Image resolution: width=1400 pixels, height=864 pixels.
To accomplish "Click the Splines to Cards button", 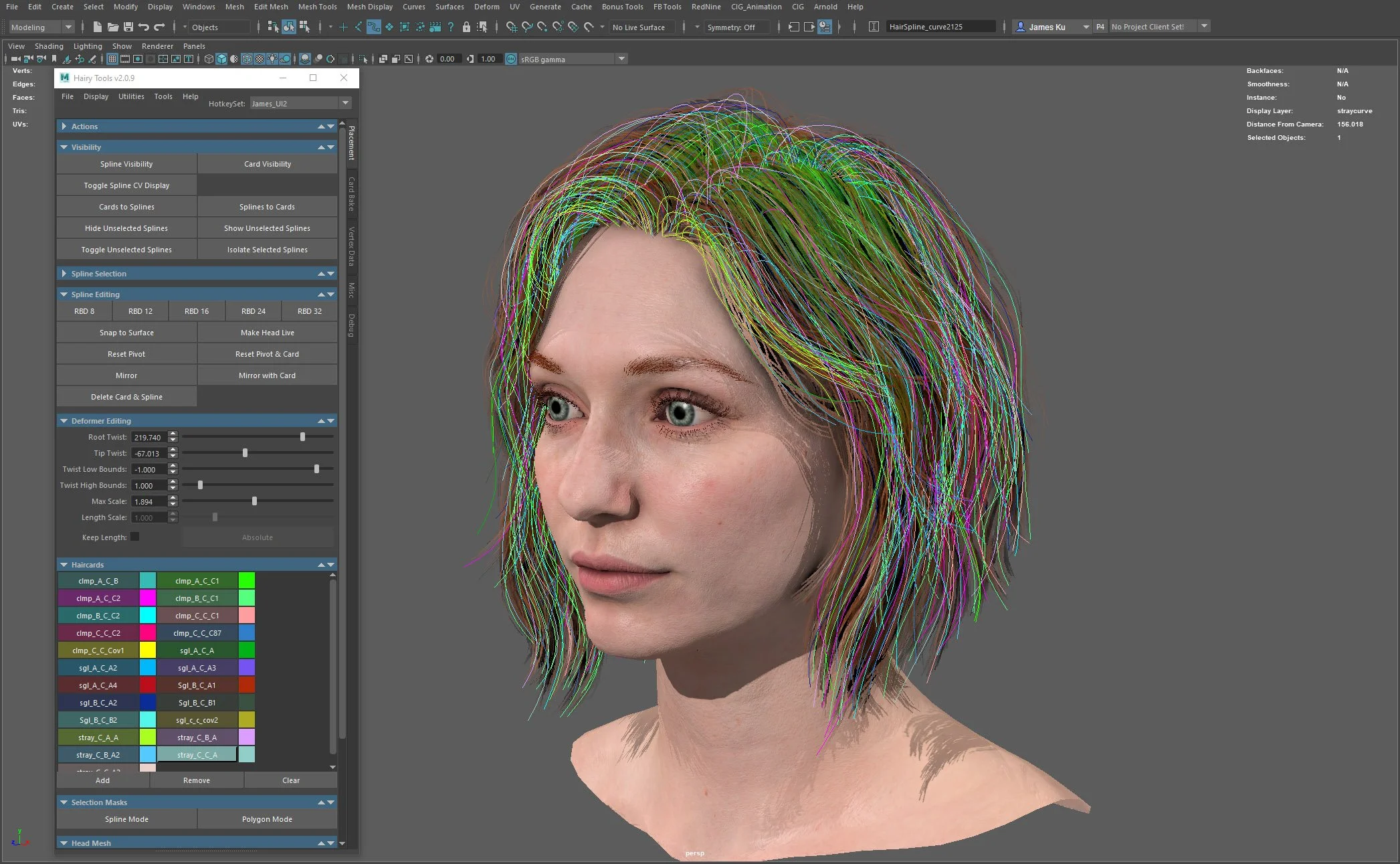I will click(x=267, y=207).
